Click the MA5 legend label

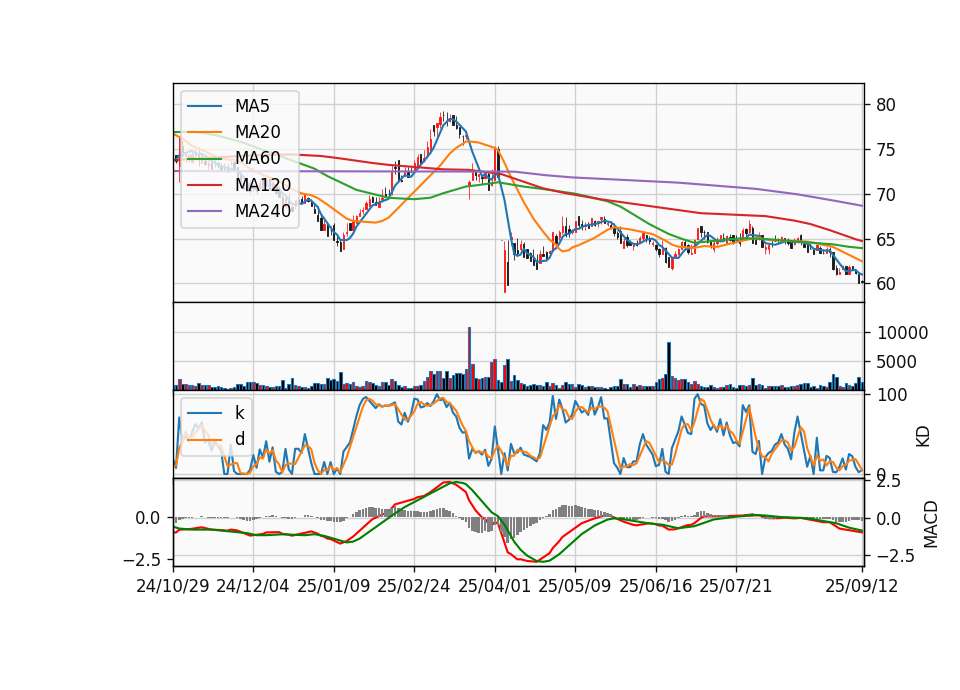[x=252, y=106]
